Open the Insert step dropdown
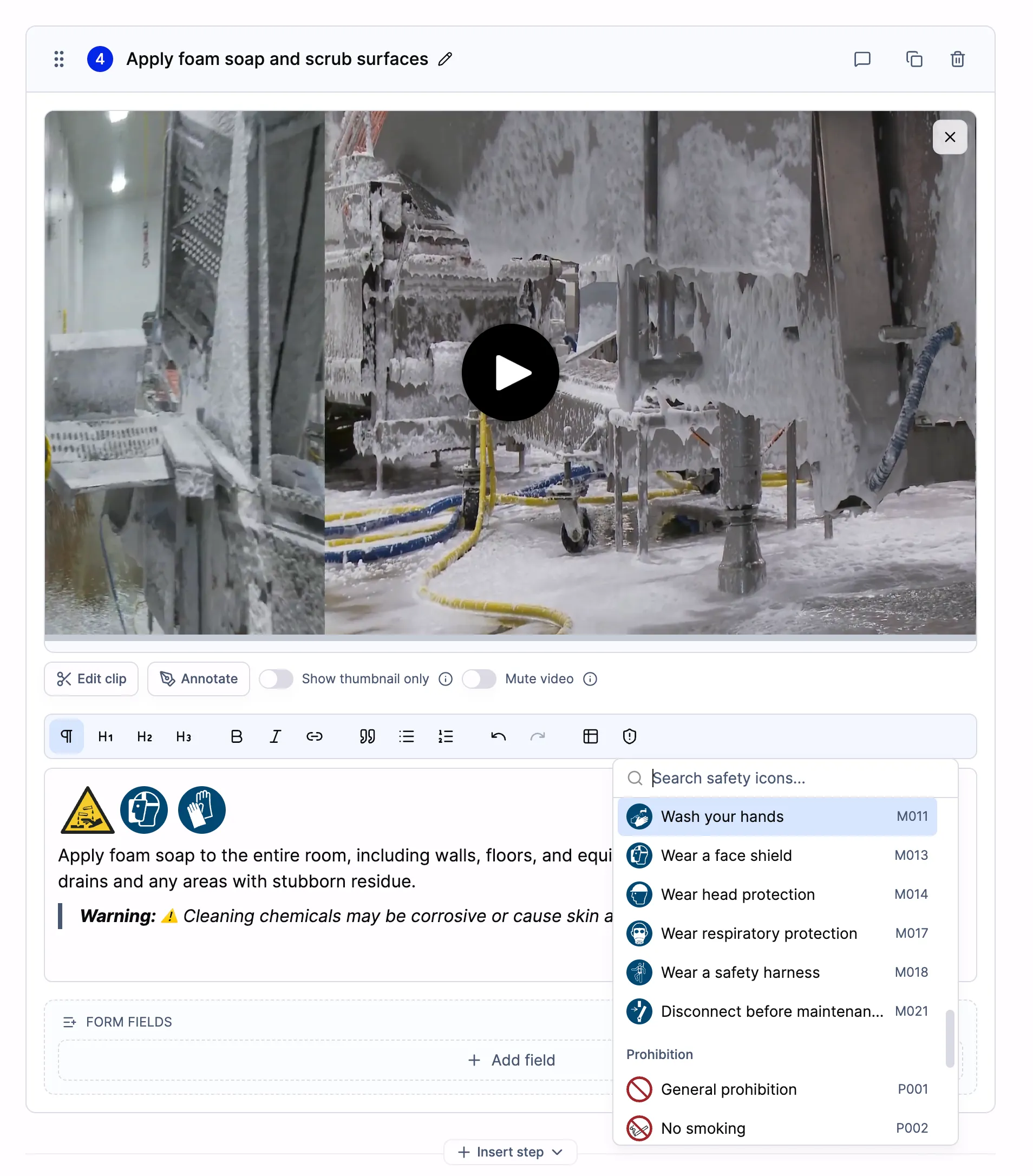1033x1176 pixels. point(510,1152)
